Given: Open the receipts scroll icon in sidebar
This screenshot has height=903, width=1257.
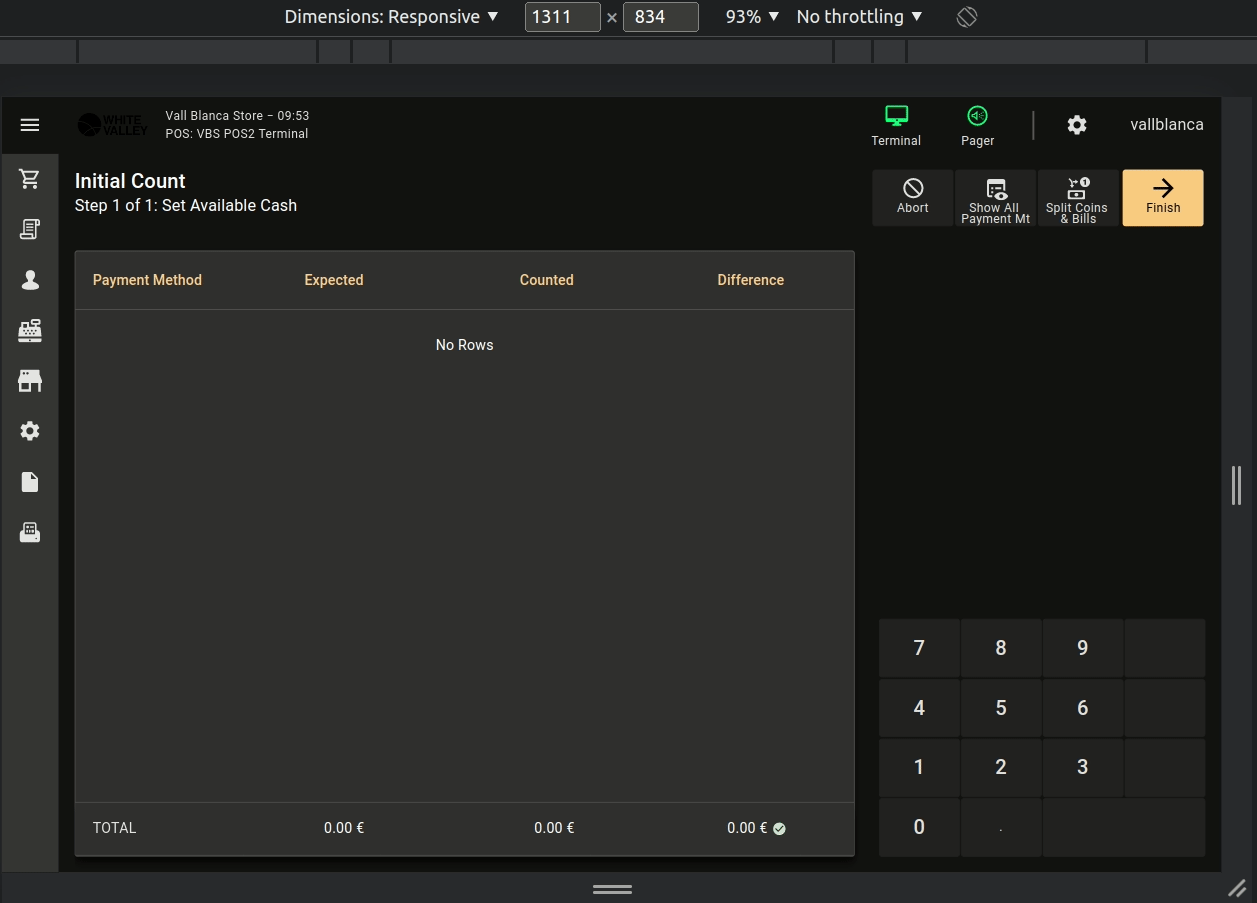Looking at the screenshot, I should coord(30,229).
